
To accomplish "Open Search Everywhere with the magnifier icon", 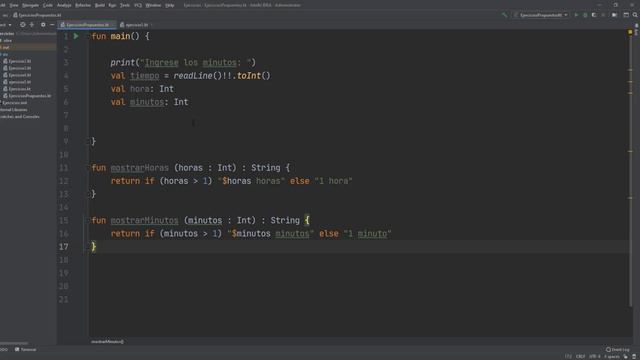I will (635, 15).
